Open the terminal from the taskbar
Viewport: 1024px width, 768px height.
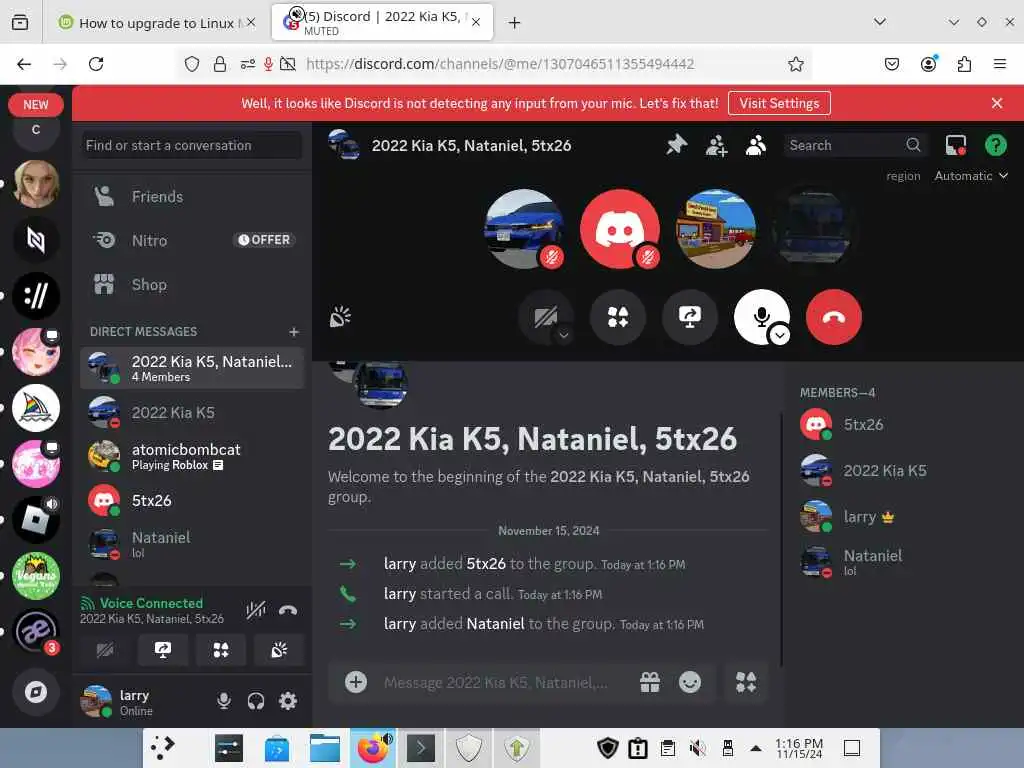(421, 748)
